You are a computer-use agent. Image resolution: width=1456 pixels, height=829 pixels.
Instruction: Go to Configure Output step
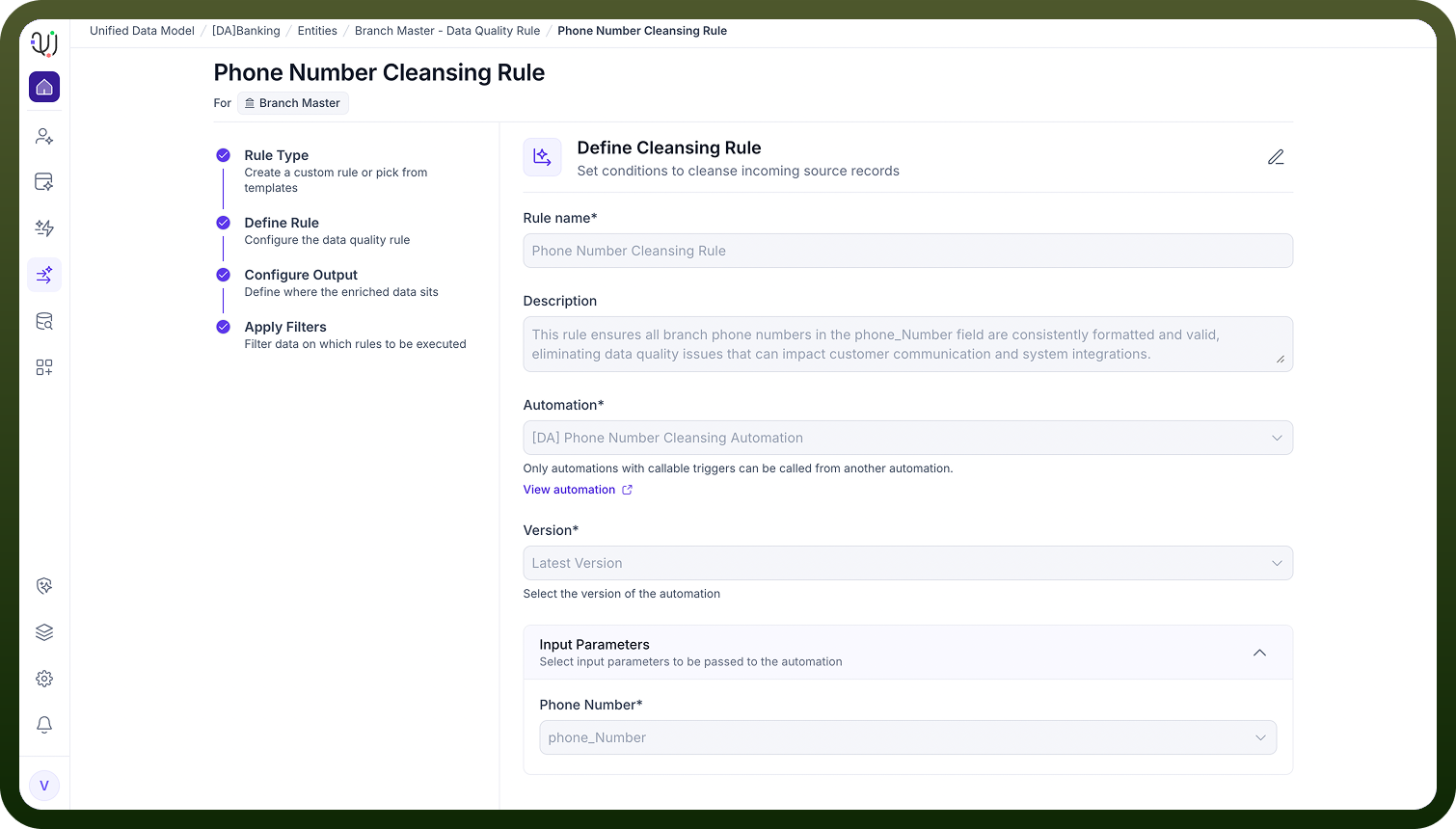coord(301,275)
